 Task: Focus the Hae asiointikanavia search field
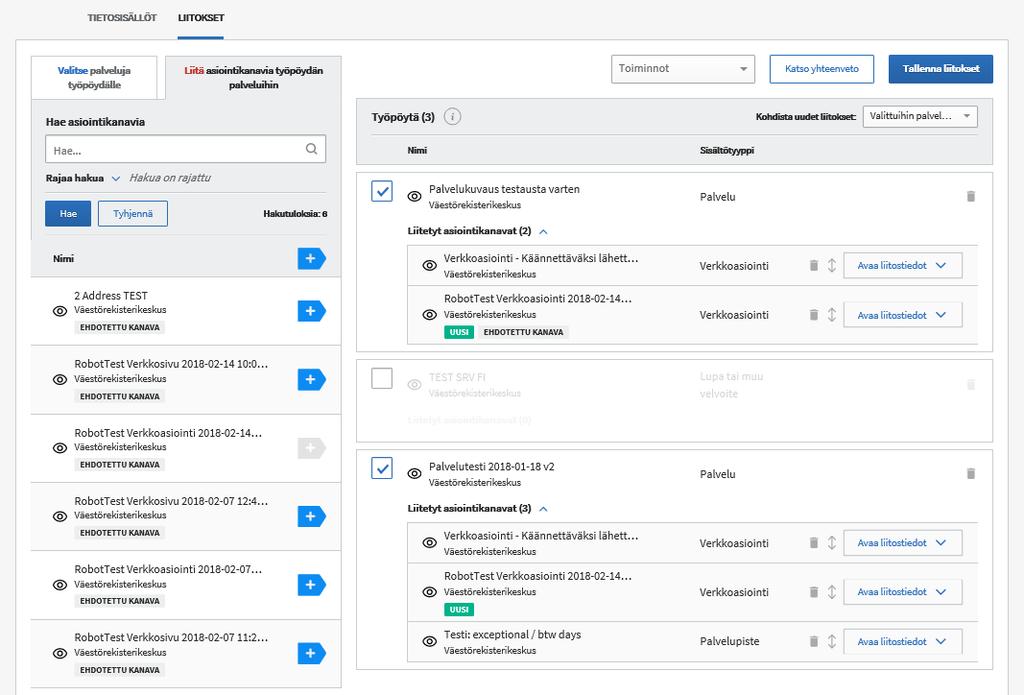tap(185, 150)
